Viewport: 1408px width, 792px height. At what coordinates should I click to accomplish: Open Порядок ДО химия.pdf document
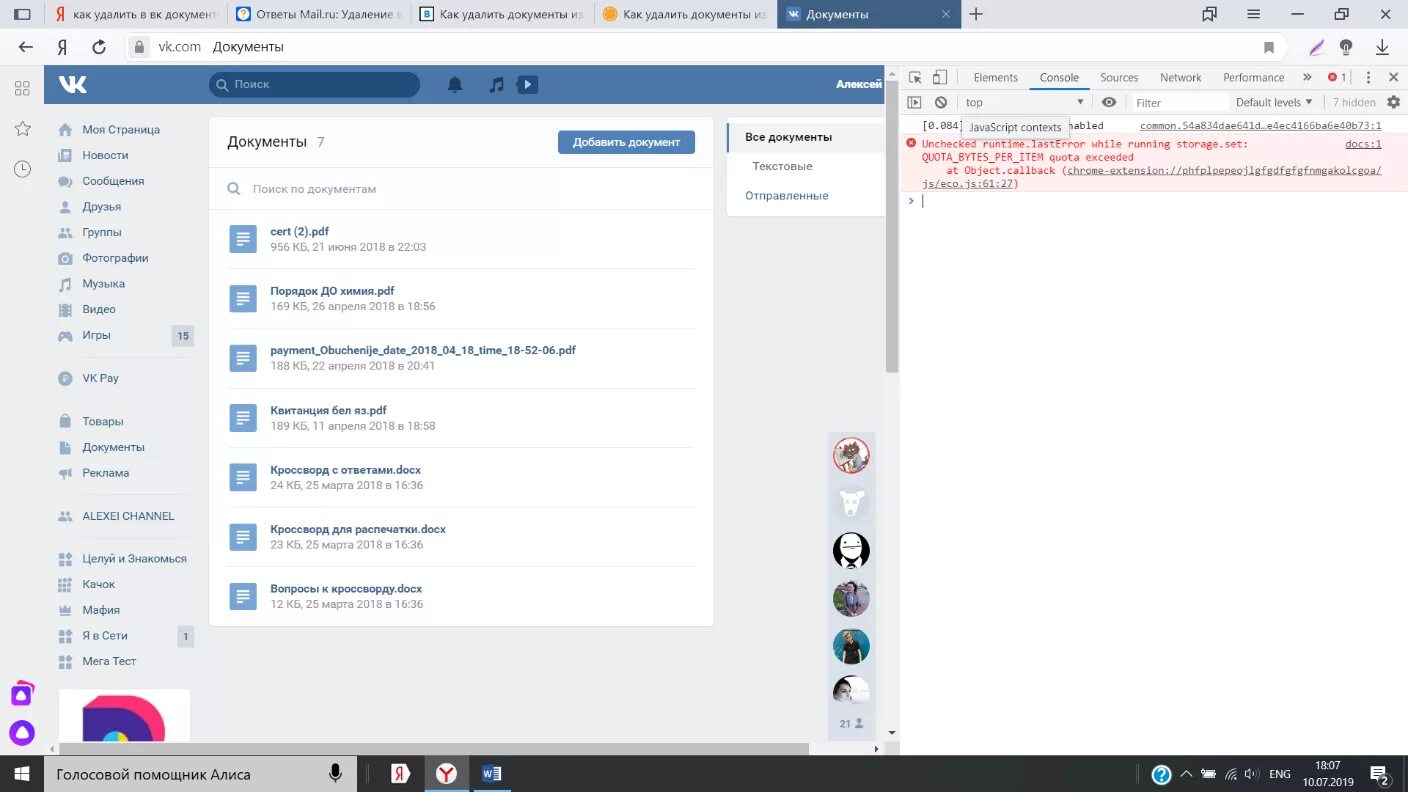pyautogui.click(x=332, y=291)
